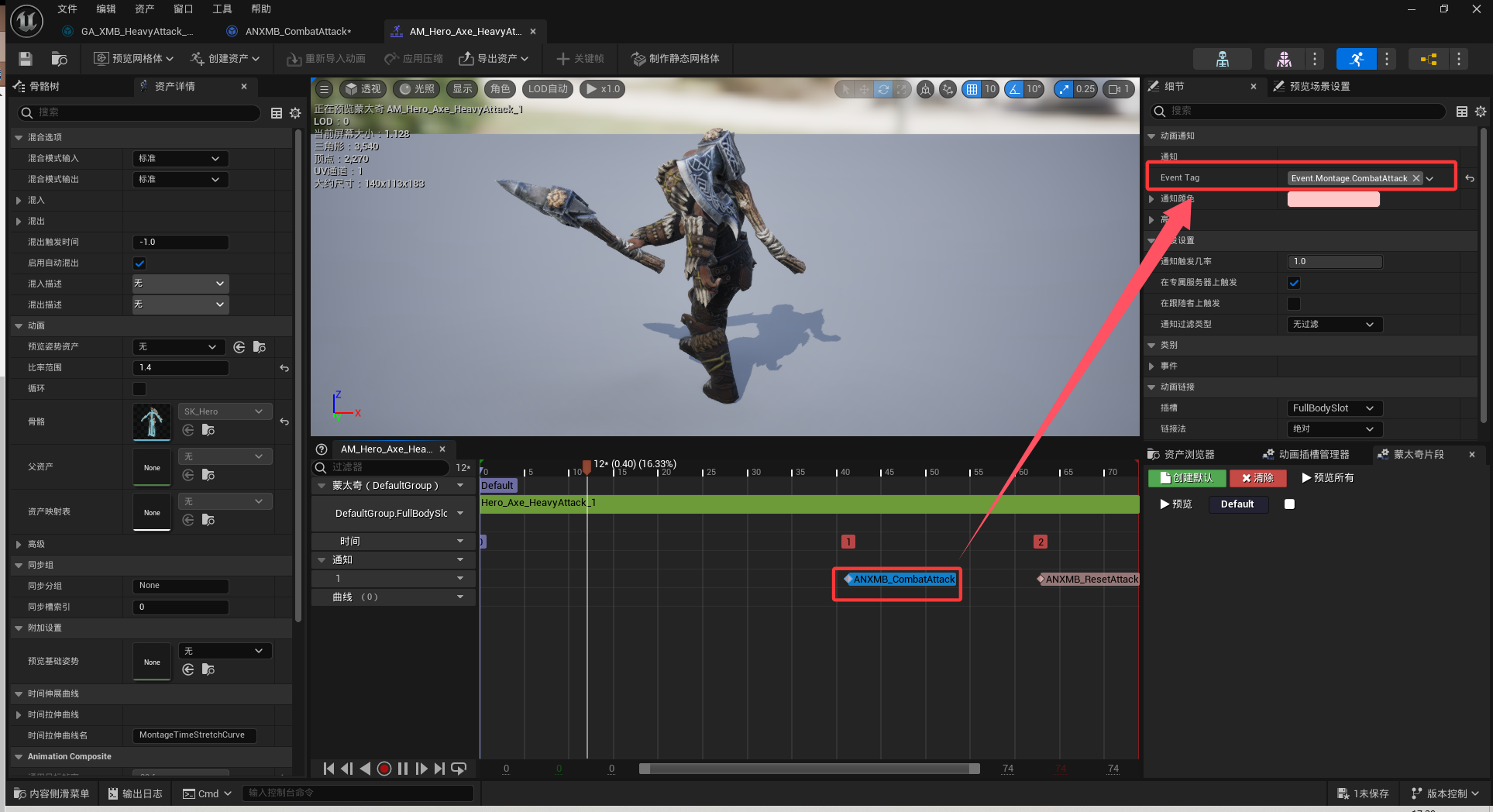Image resolution: width=1493 pixels, height=812 pixels.
Task: Move the timeline playhead scrubber handle
Action: (x=587, y=466)
